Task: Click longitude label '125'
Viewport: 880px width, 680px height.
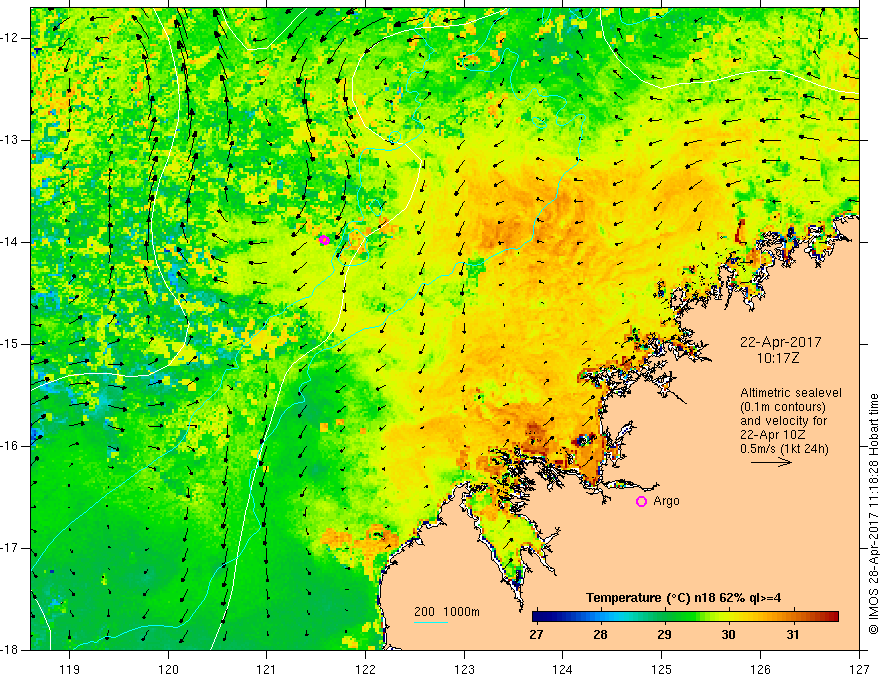Action: click(x=662, y=669)
